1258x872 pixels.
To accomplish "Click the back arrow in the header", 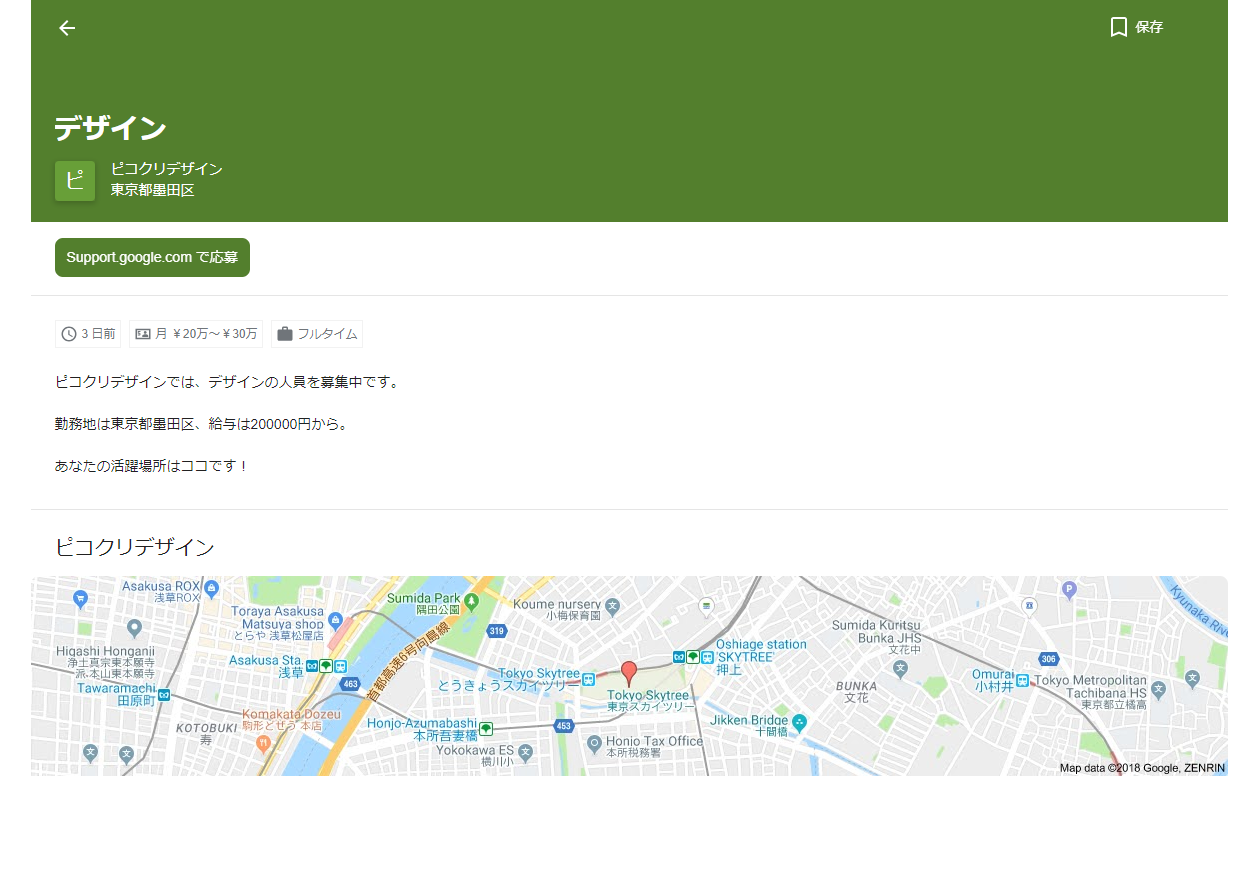I will point(67,28).
